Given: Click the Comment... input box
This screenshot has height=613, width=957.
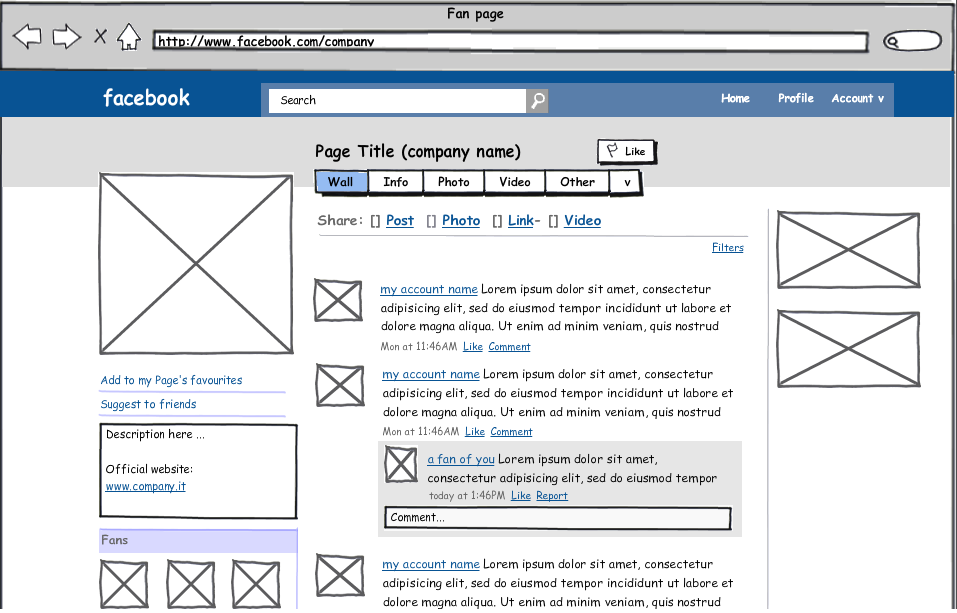Looking at the screenshot, I should (558, 518).
